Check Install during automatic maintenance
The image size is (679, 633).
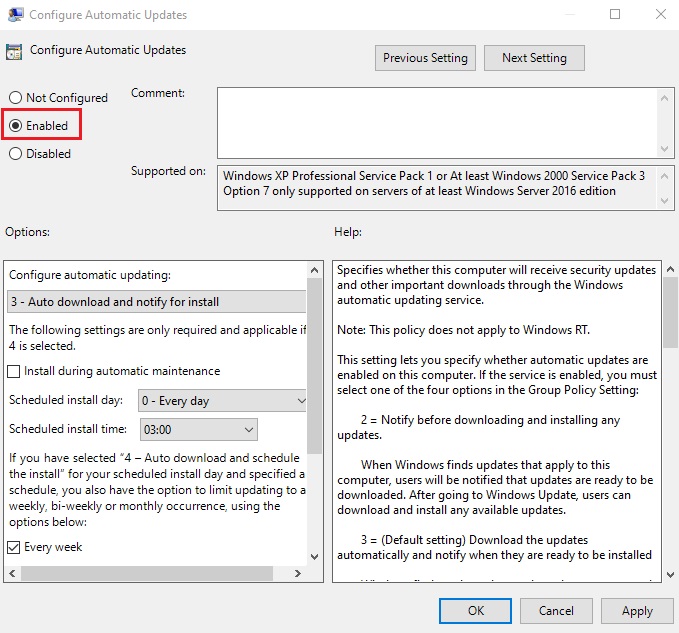click(x=15, y=371)
